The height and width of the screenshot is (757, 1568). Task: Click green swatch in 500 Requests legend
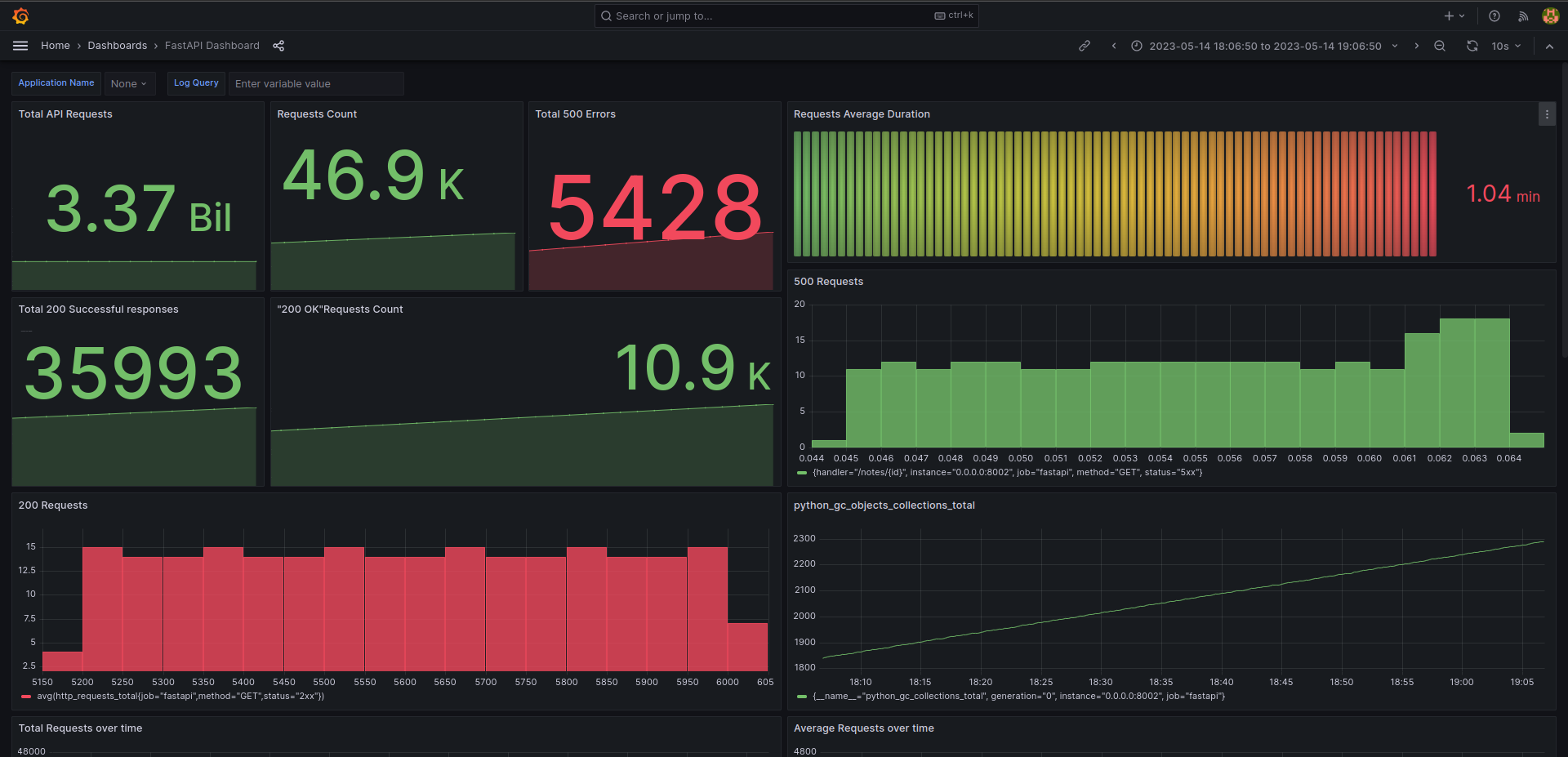[802, 473]
